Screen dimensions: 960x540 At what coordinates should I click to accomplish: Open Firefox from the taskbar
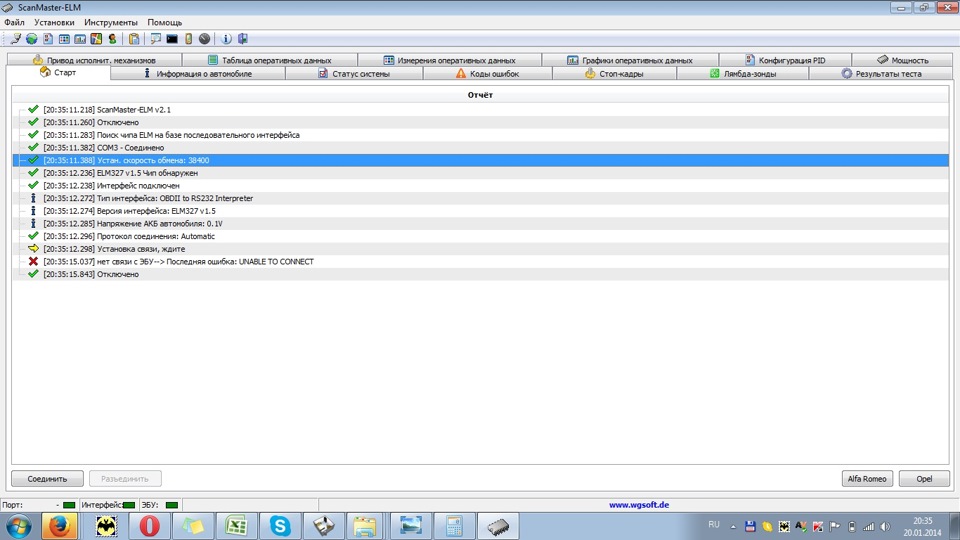click(59, 526)
